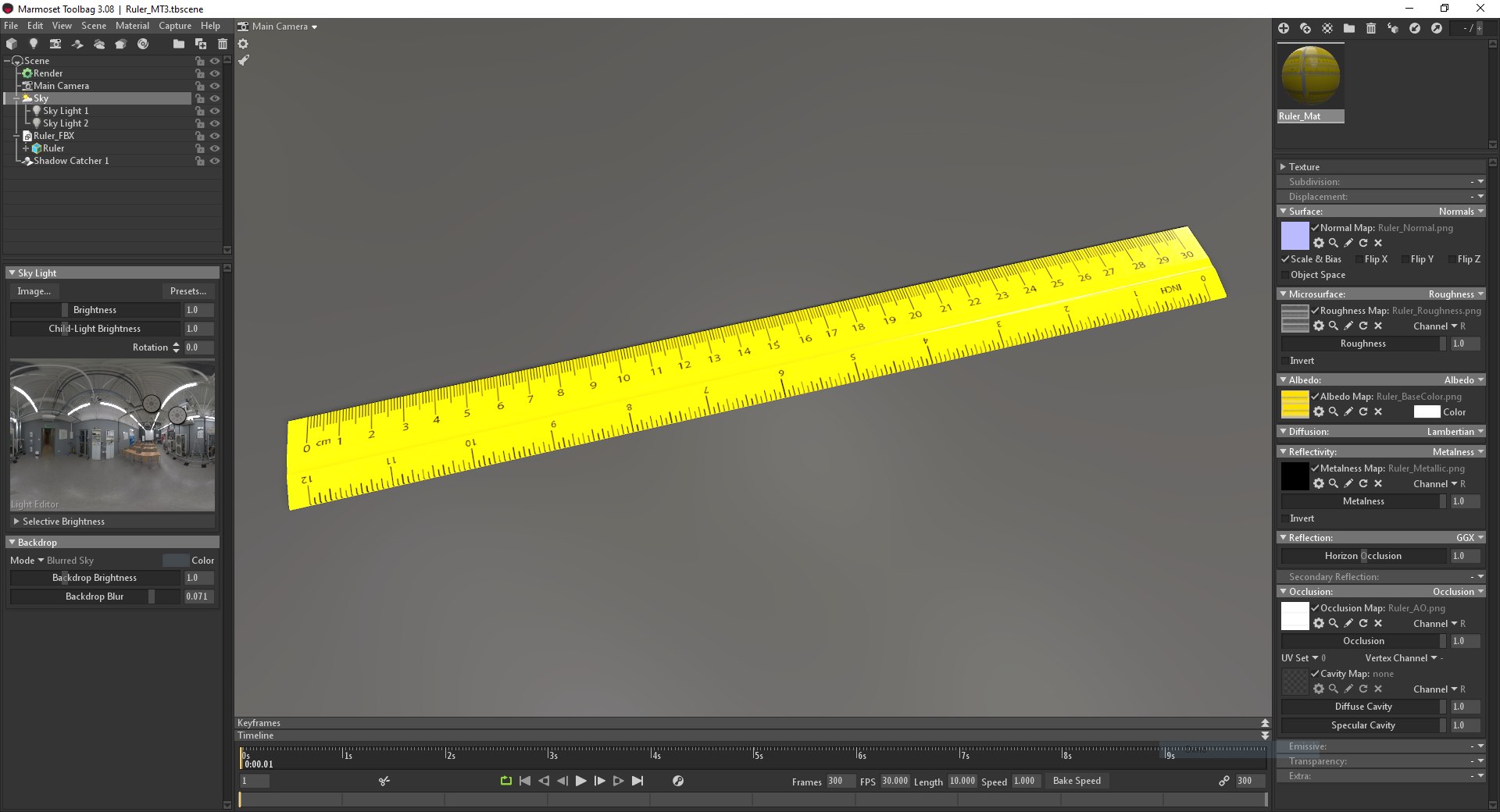Click the Image... button for sky

[x=34, y=291]
